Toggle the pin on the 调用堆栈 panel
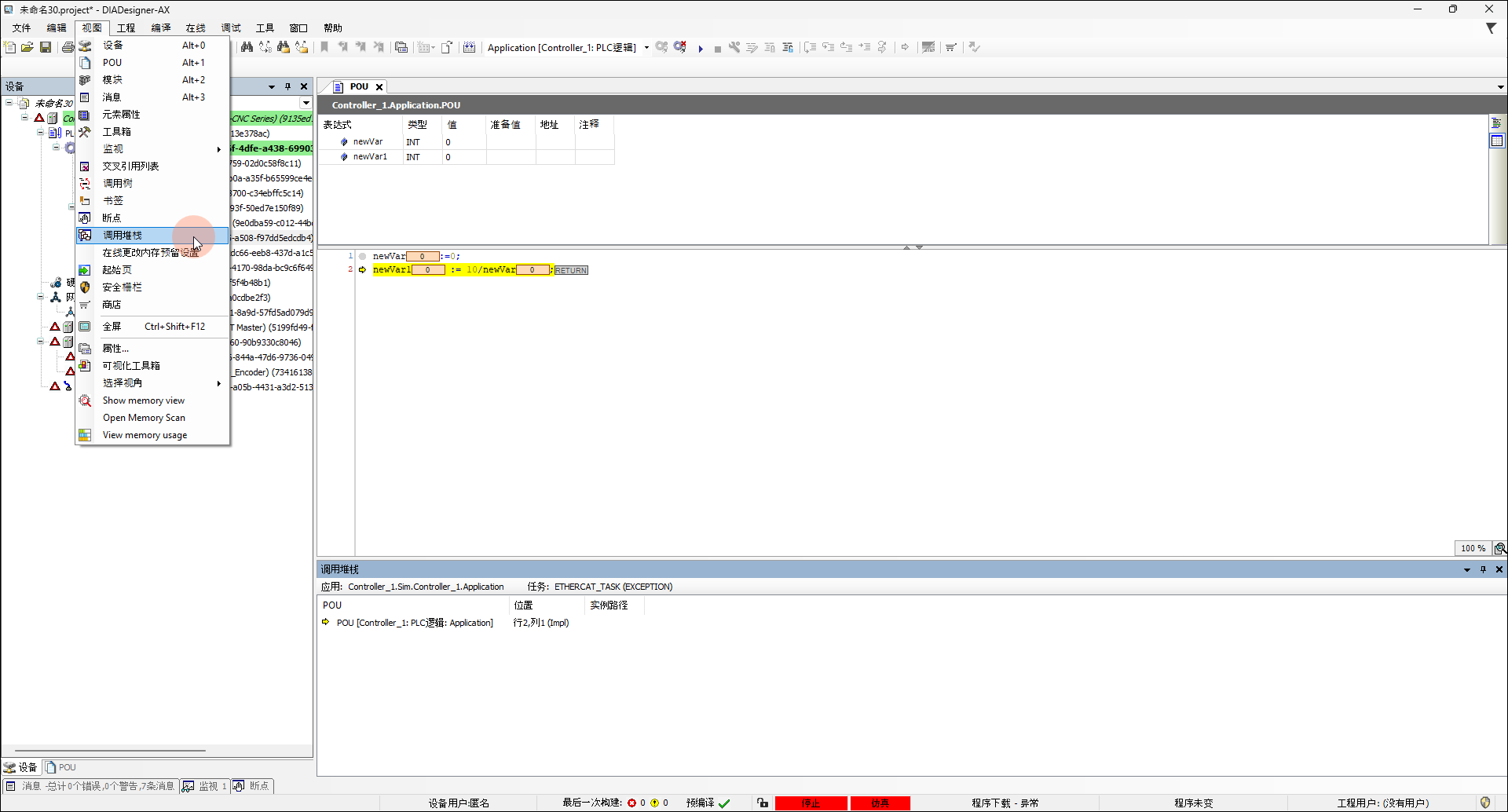 [x=1483, y=569]
